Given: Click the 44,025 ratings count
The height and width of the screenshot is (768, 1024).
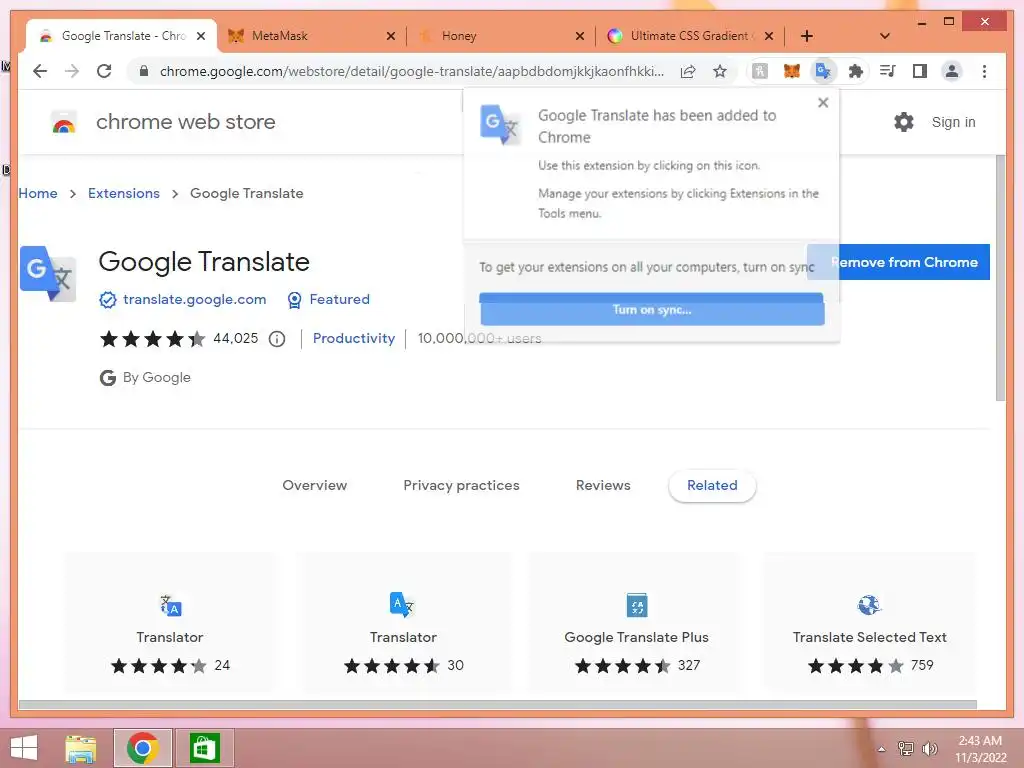Looking at the screenshot, I should [236, 338].
